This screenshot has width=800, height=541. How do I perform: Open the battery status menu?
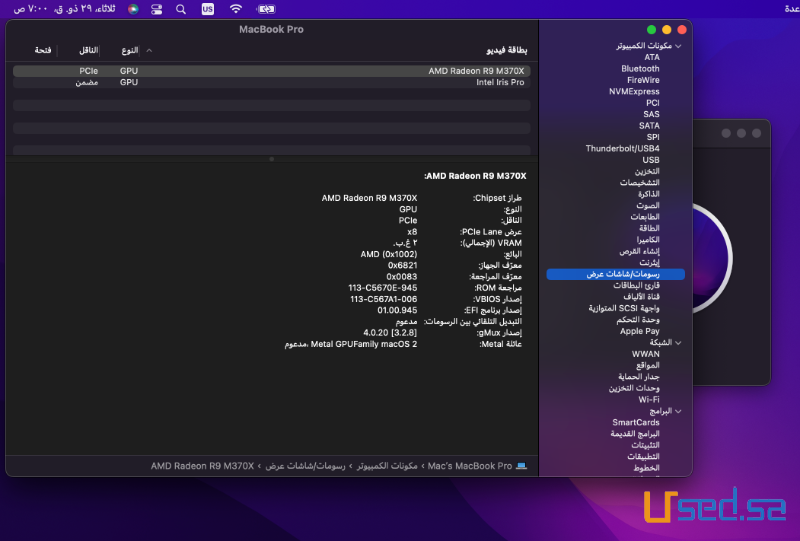coord(266,9)
